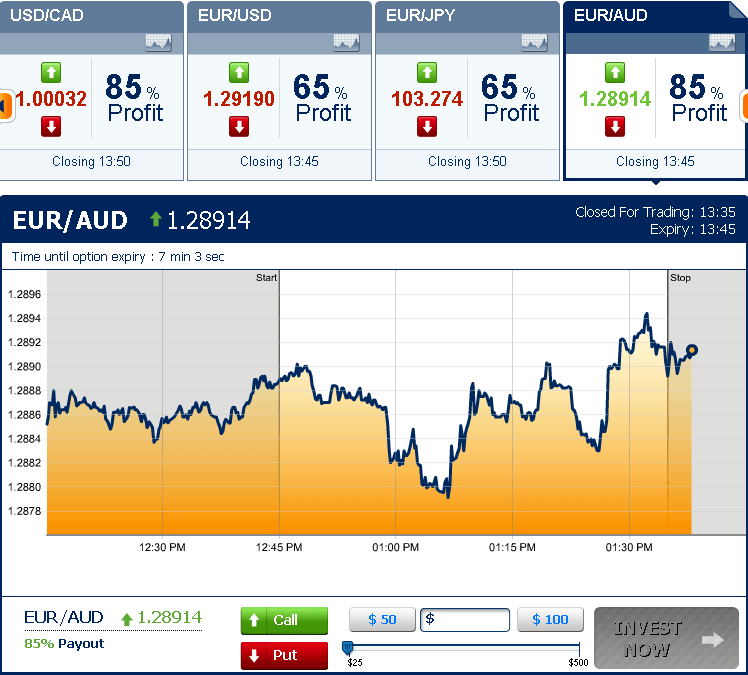Click 'Closing 13:50' on USD/CAD card
The width and height of the screenshot is (748, 675).
pos(91,161)
